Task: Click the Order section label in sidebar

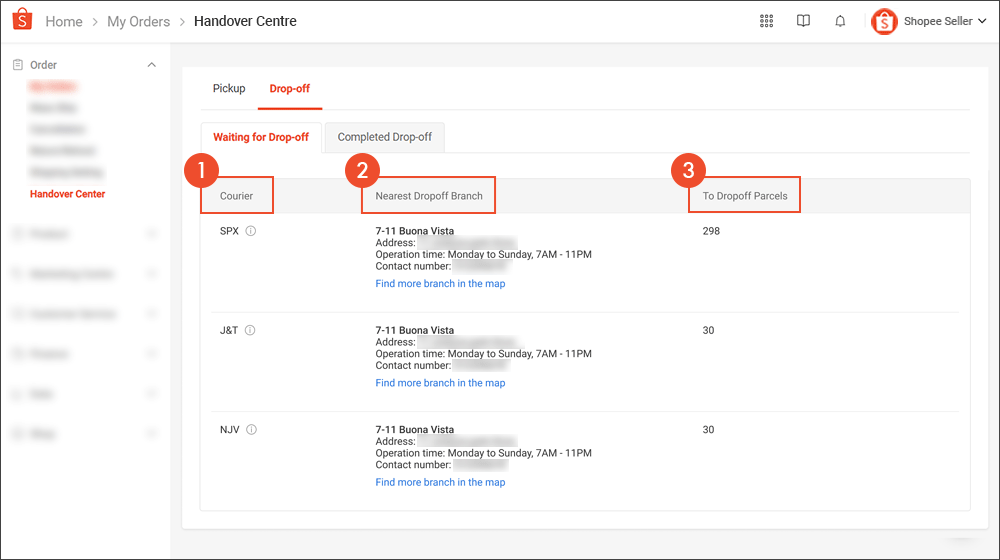Action: pos(43,64)
